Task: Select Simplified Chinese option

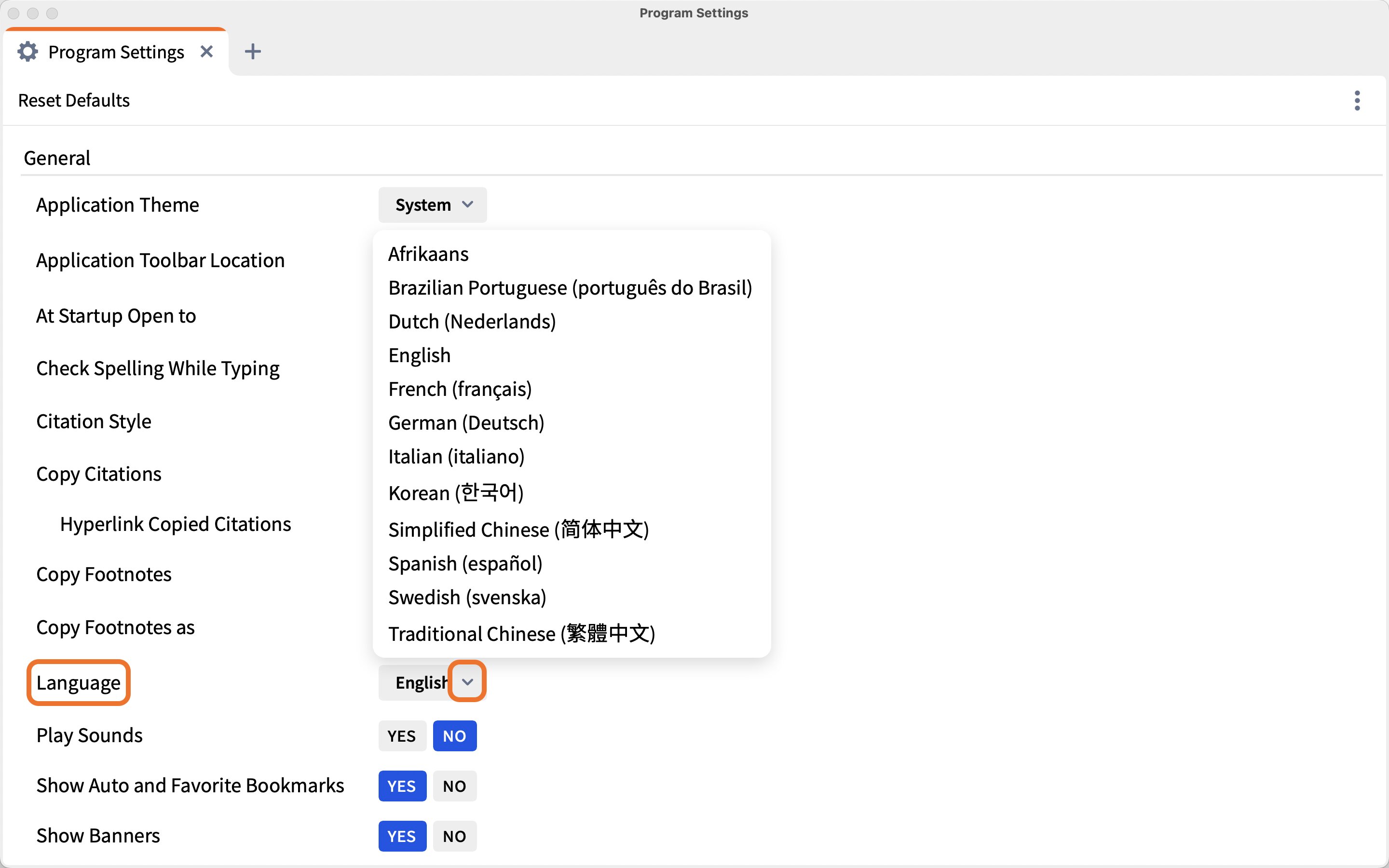Action: point(518,529)
